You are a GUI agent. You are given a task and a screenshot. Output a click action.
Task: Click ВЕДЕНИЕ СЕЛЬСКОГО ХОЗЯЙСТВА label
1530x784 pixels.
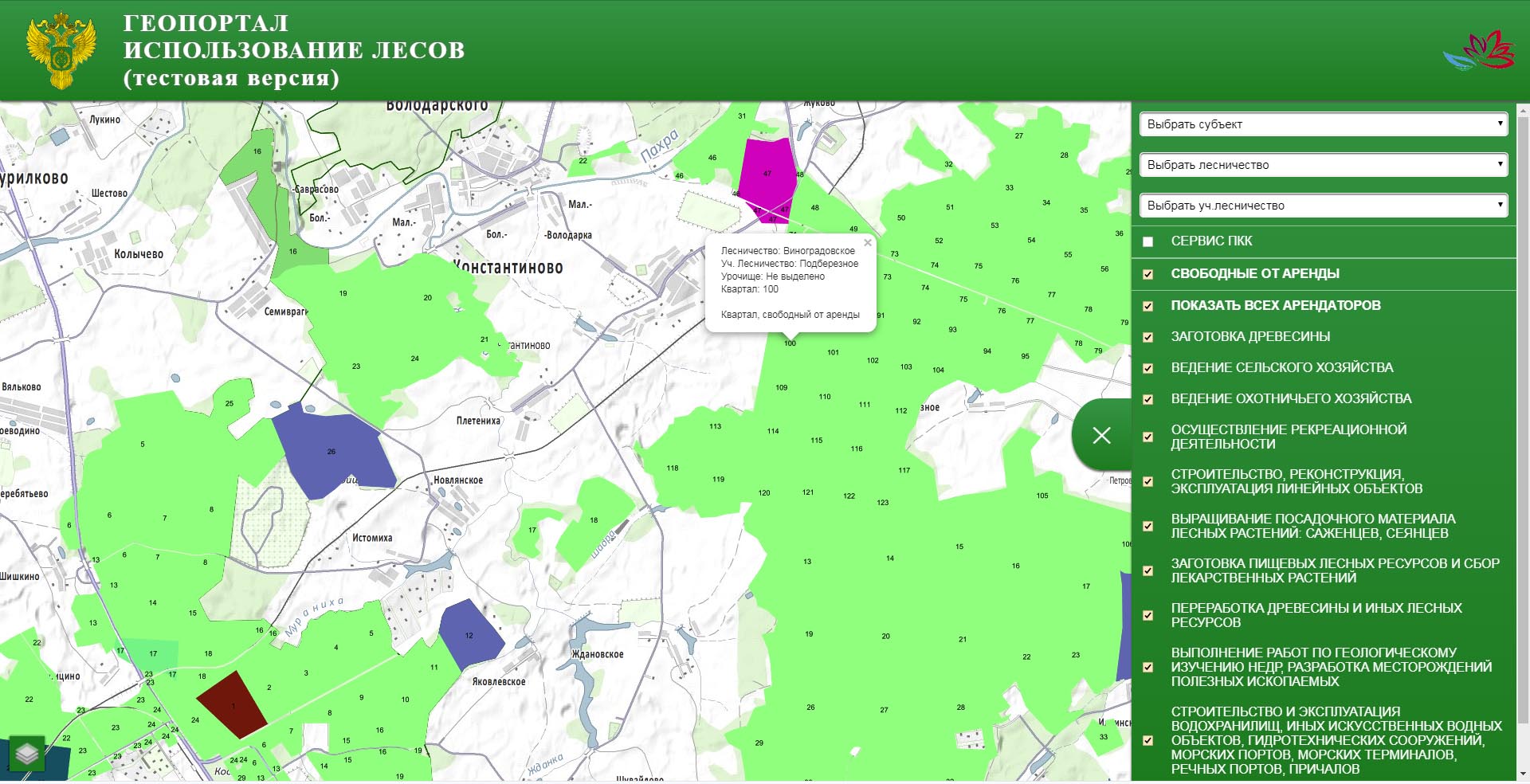coord(1281,367)
